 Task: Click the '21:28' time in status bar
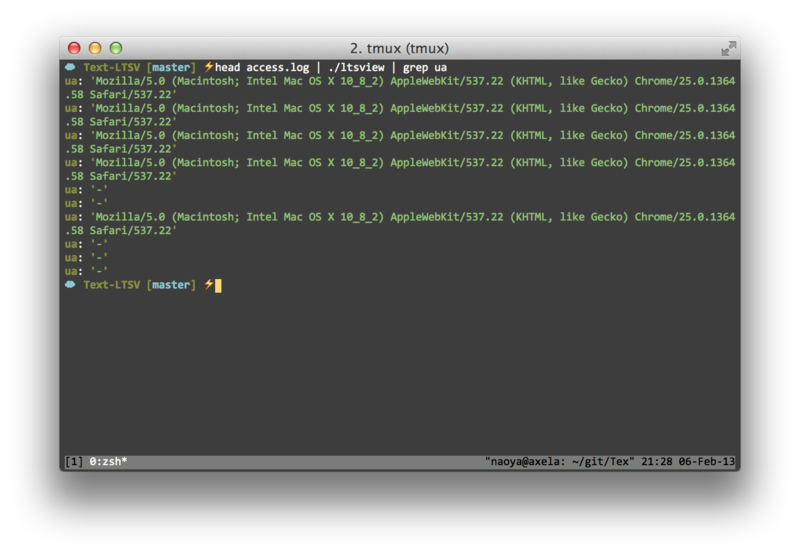(657, 462)
